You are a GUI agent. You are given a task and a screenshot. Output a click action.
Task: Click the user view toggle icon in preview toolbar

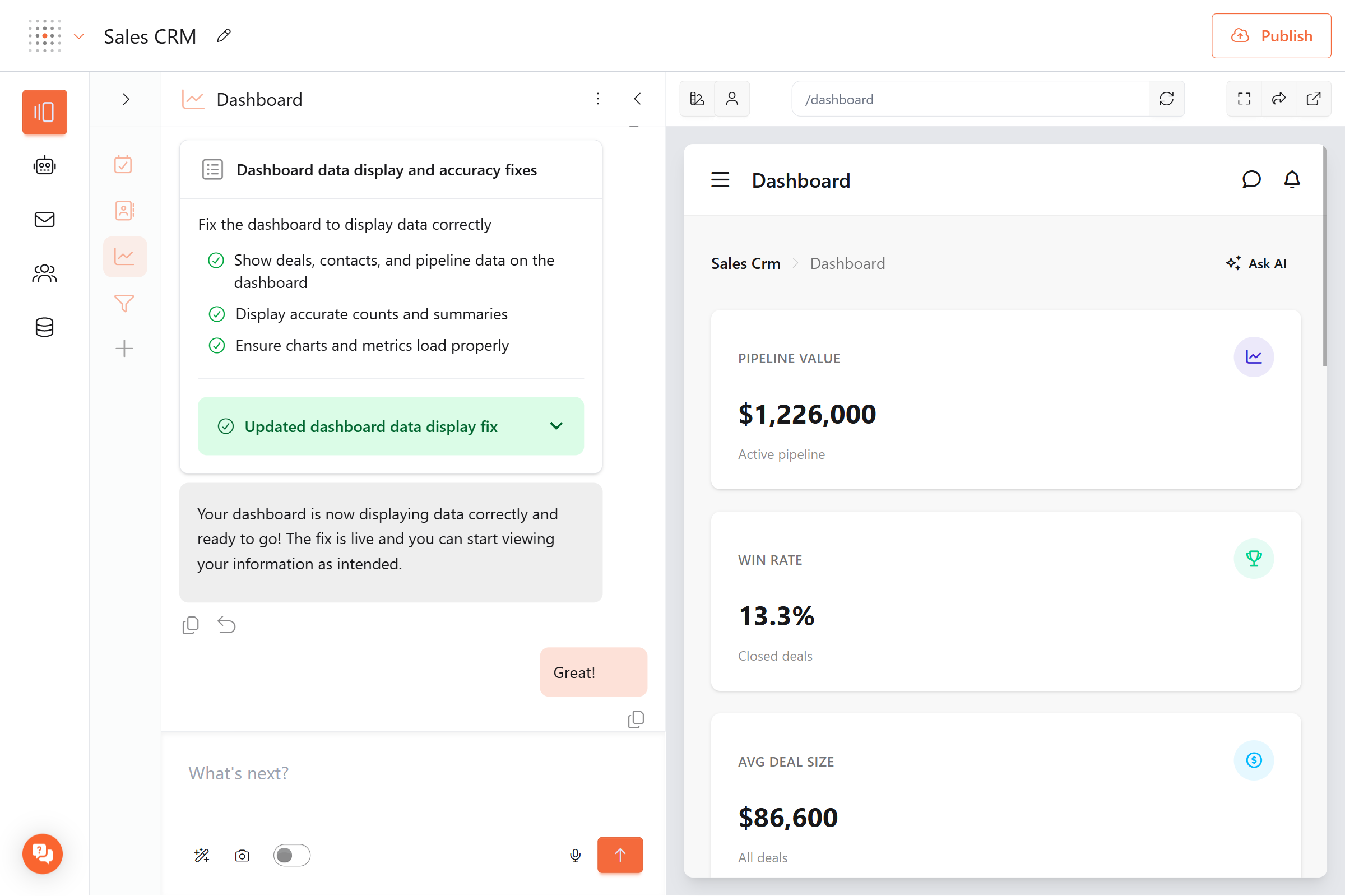[732, 99]
